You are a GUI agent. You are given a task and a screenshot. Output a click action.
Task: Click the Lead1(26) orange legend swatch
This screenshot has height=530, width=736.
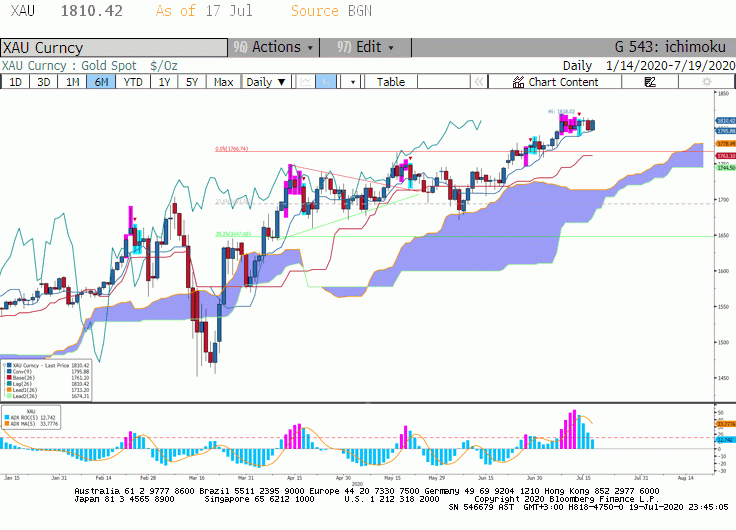pyautogui.click(x=9, y=390)
